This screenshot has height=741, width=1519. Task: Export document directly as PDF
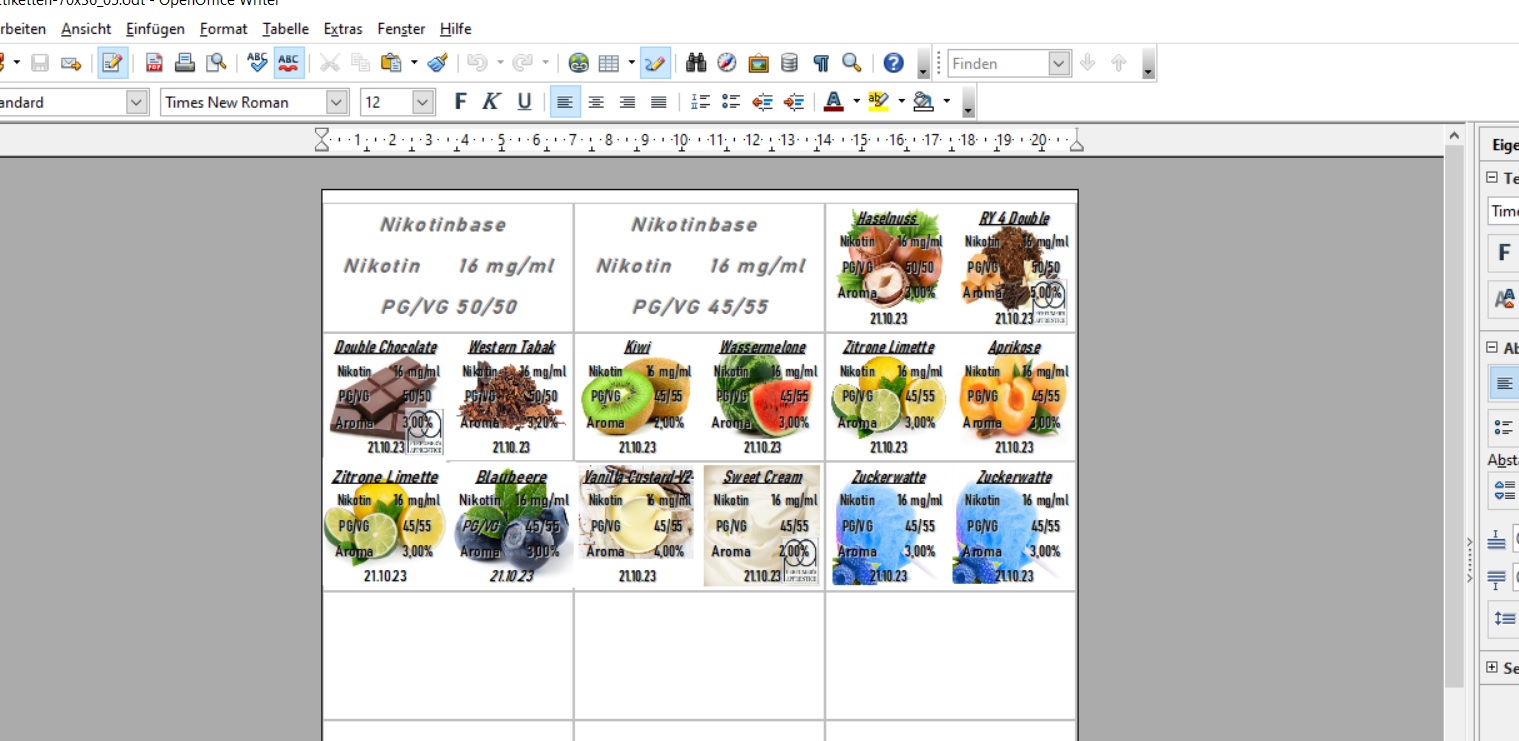(154, 64)
